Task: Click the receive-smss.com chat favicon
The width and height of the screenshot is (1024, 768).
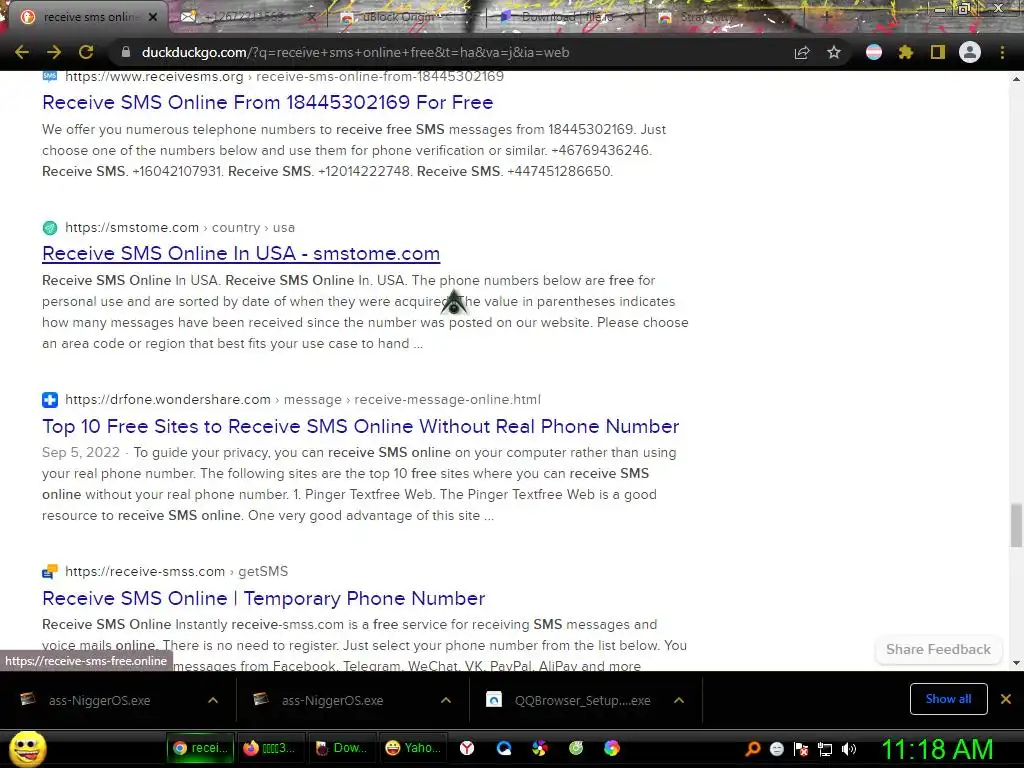Action: coord(50,571)
